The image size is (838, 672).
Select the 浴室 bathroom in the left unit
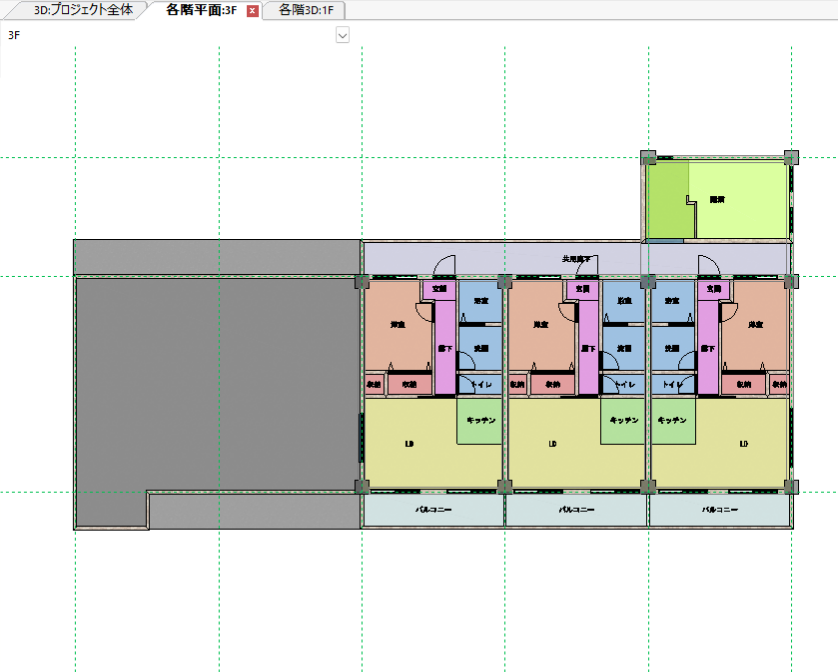pyautogui.click(x=480, y=301)
